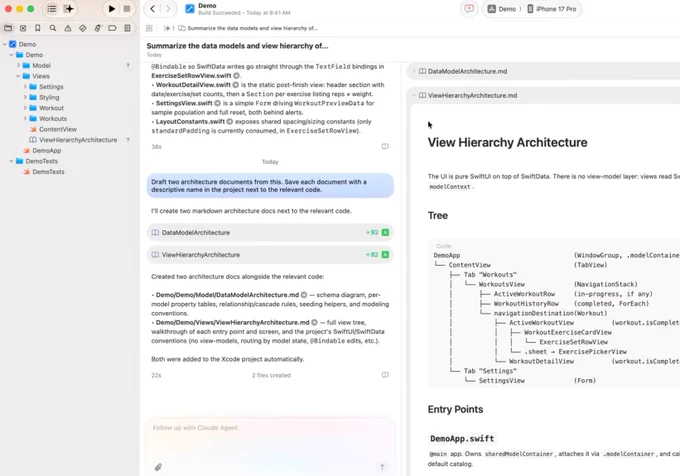680x476 pixels.
Task: Click the 'View Hierarchy Architecture' heading
Action: (507, 143)
